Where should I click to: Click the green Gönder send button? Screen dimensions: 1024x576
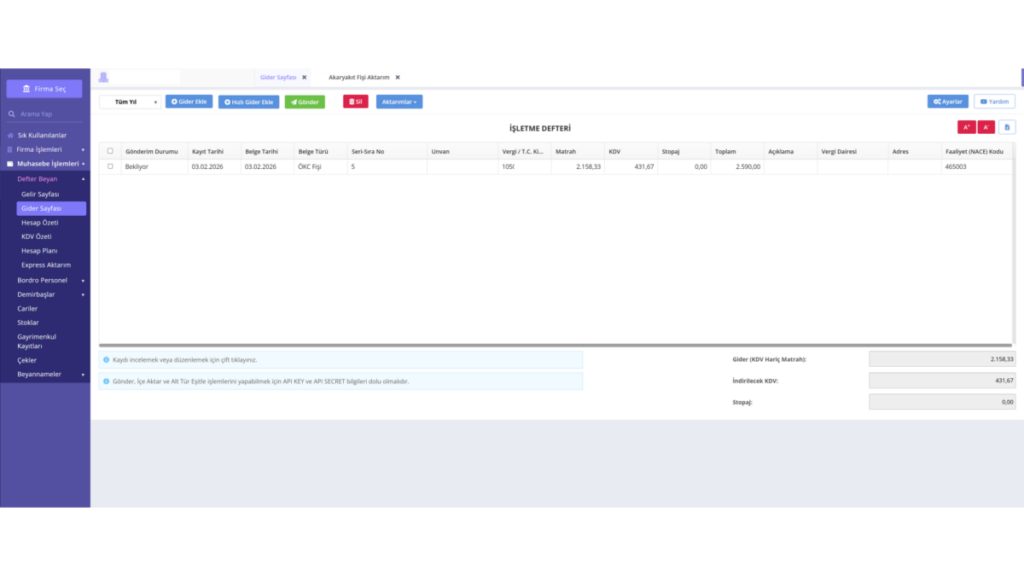tap(304, 102)
